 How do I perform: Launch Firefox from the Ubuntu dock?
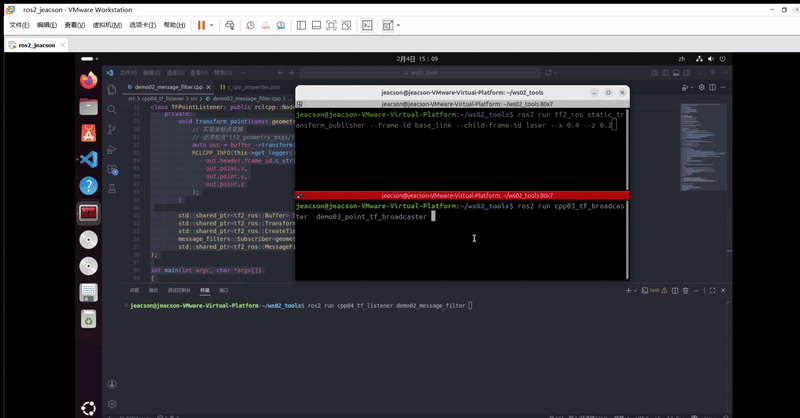[88, 80]
